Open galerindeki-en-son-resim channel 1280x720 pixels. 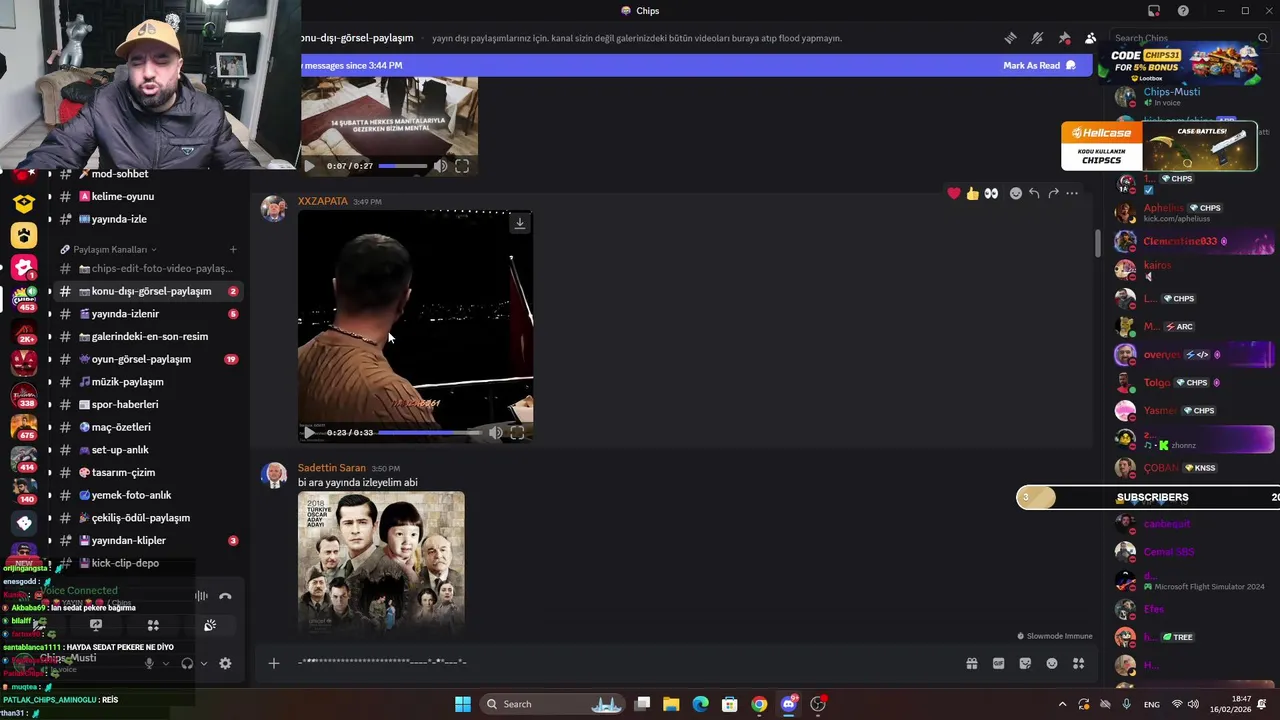point(148,337)
